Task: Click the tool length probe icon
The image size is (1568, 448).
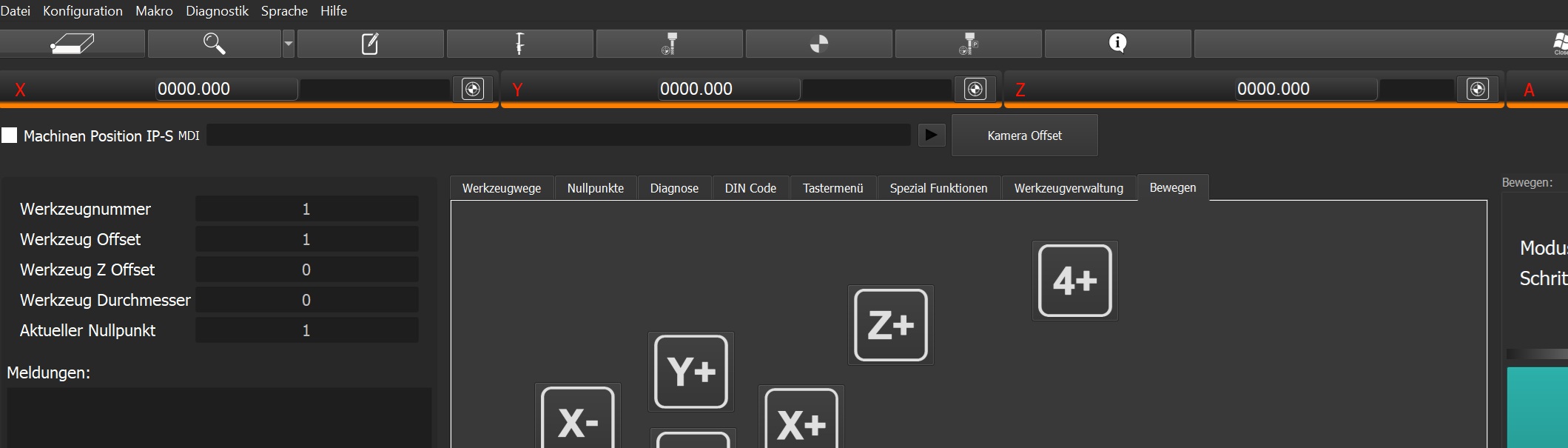Action: (519, 44)
